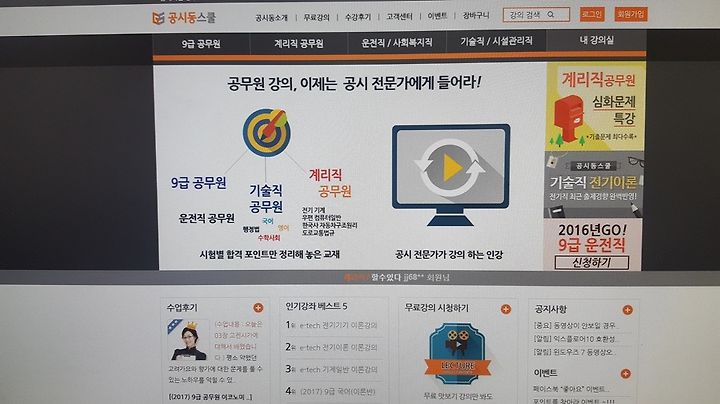Screen dimensions: 720x404
Task: Select the 9급 공무원 navigation tab
Action: (201, 44)
